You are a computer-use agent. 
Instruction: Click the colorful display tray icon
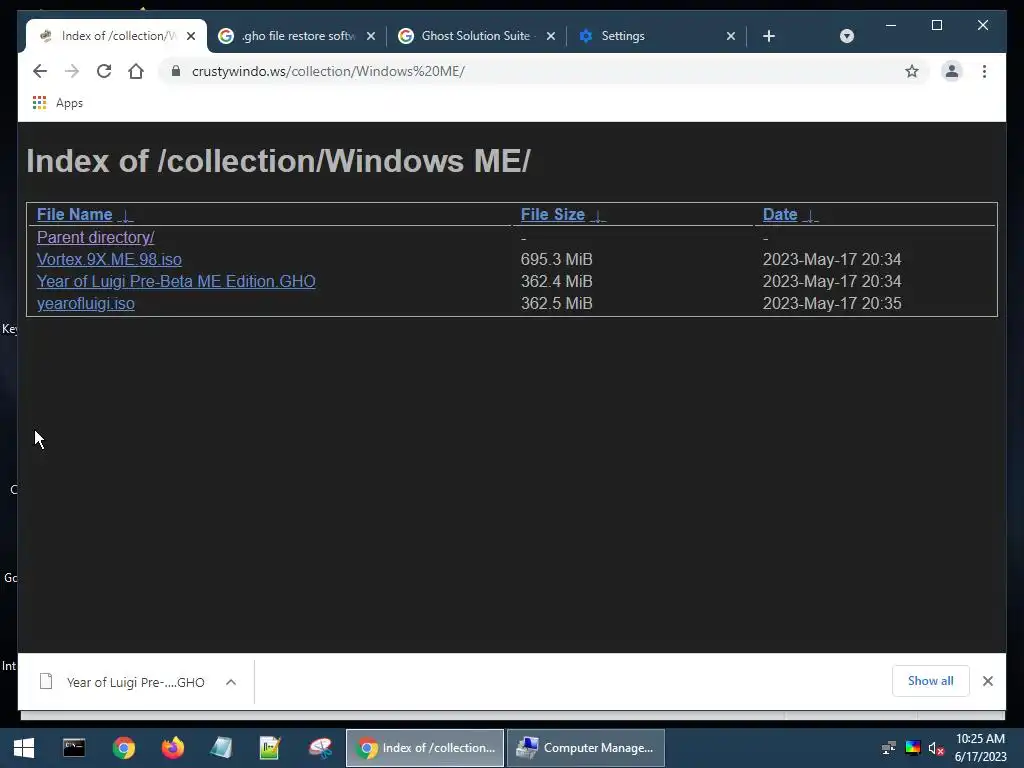tap(913, 748)
